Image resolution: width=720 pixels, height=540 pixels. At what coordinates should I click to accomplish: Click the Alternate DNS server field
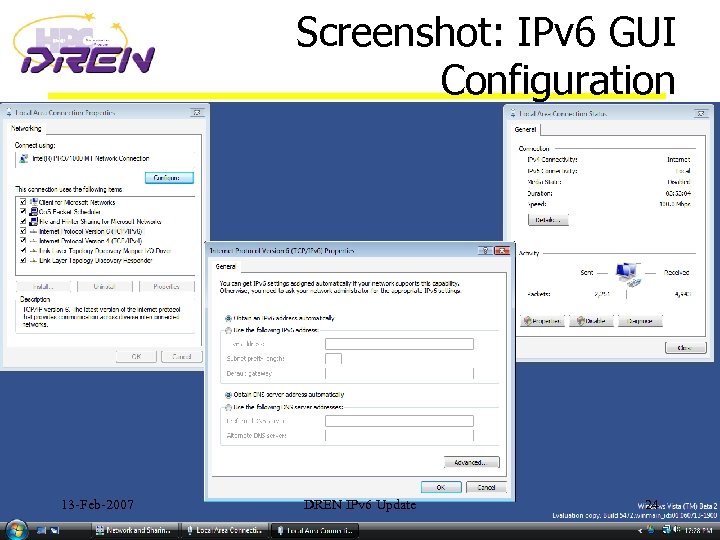399,435
